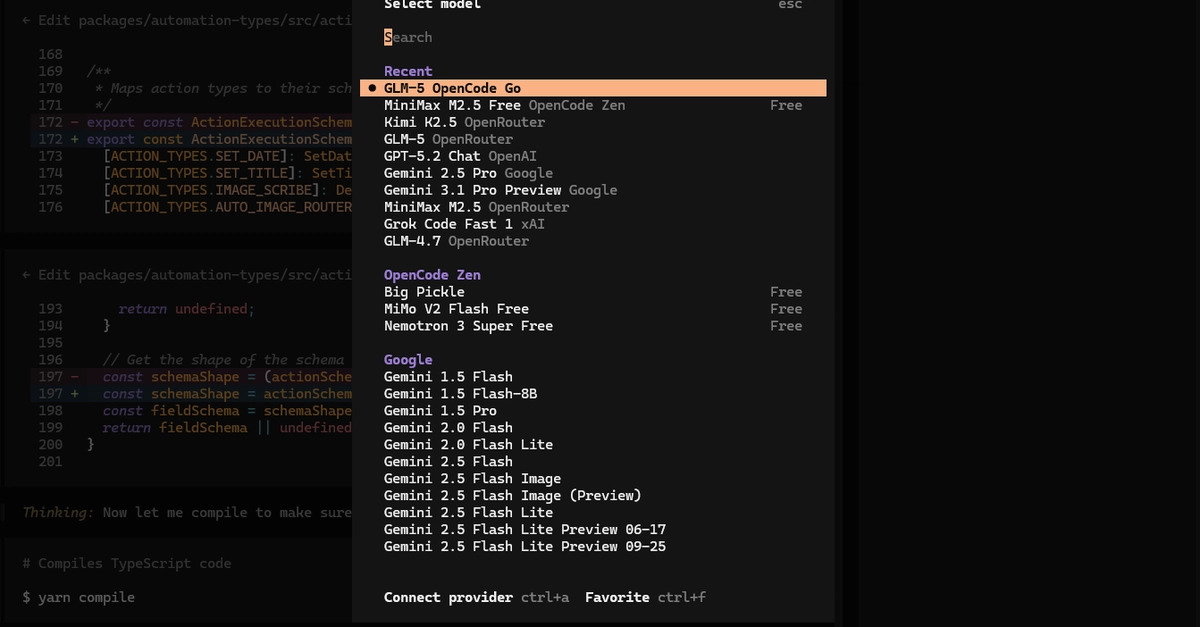Click Free tag beside Nemotron 3 Super
The image size is (1200, 627).
(x=786, y=326)
